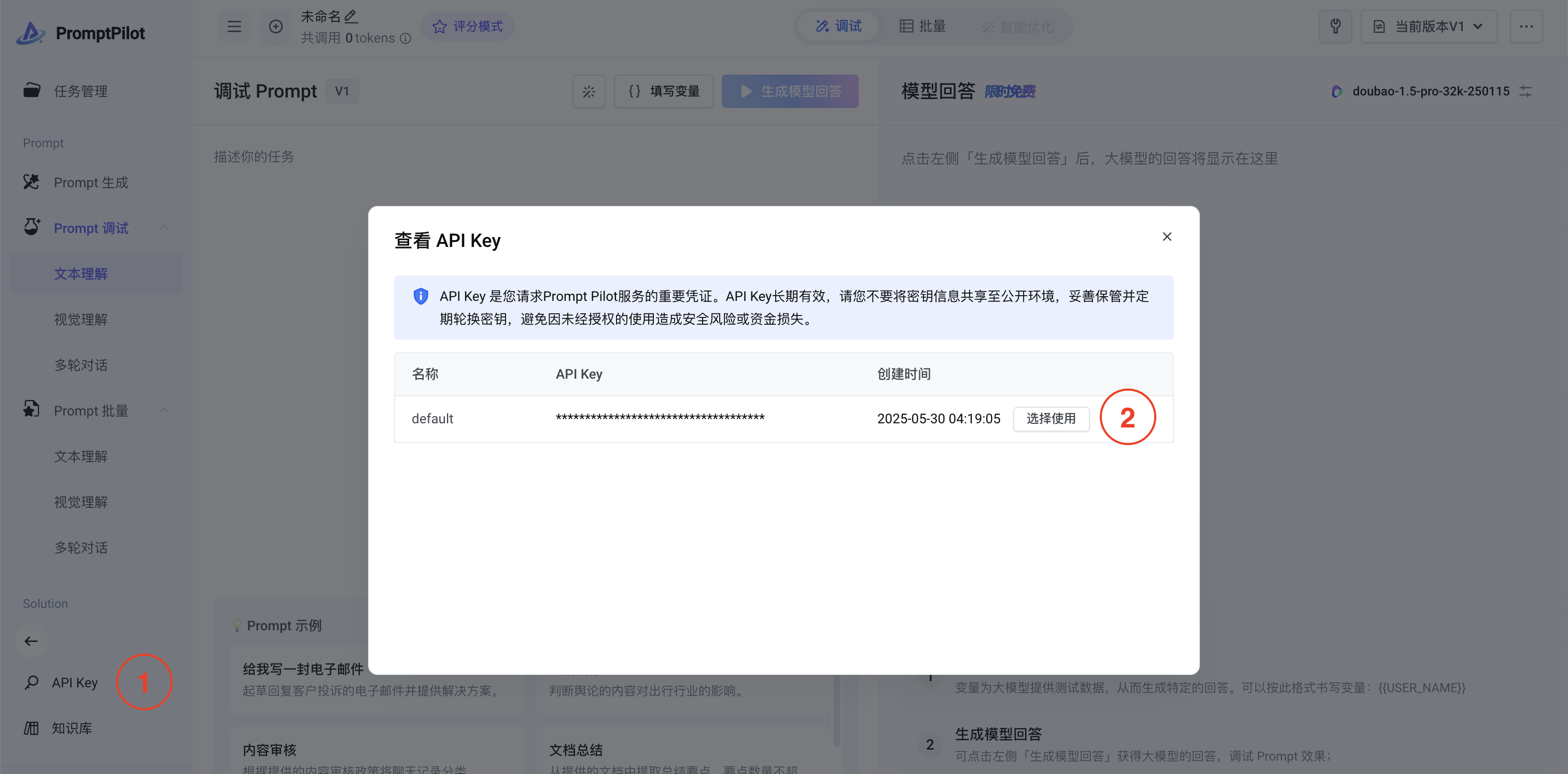Screen dimensions: 1568x774
Task: Click 生成模型回答 button
Action: tap(790, 91)
